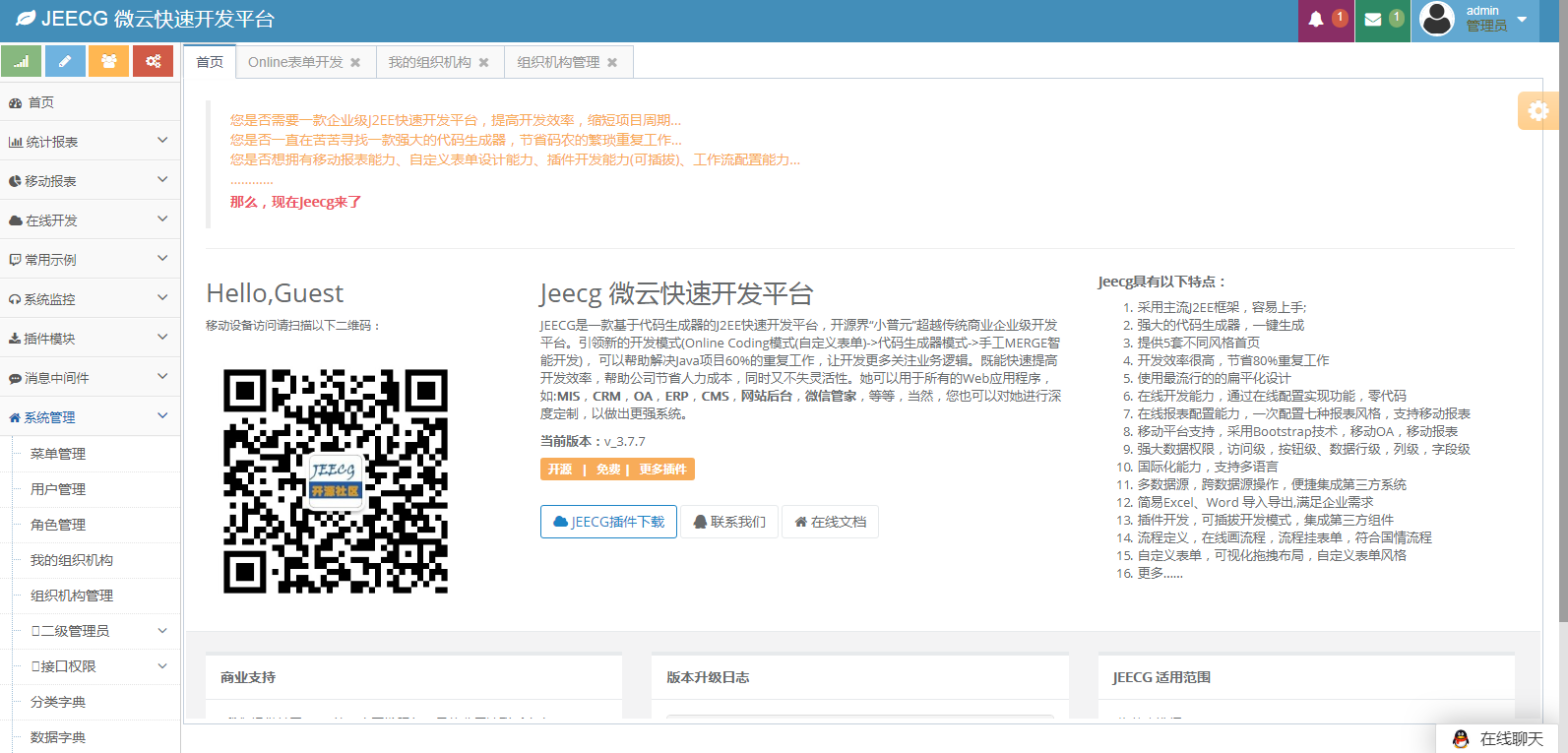Click the red 那么，现在Jeecg来了 text
Viewport: 1568px width, 753px height.
[296, 202]
